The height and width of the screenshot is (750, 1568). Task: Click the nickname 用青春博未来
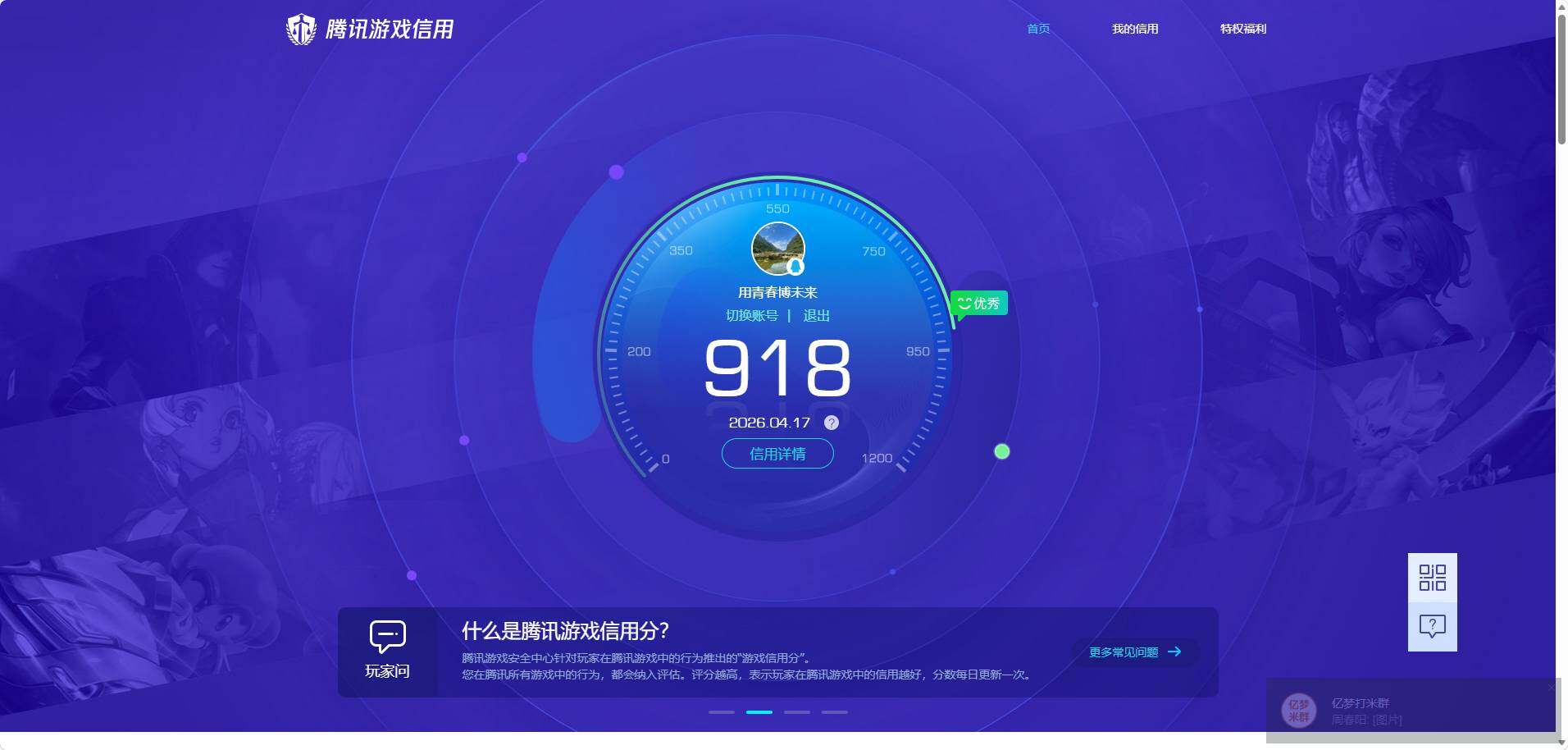777,291
